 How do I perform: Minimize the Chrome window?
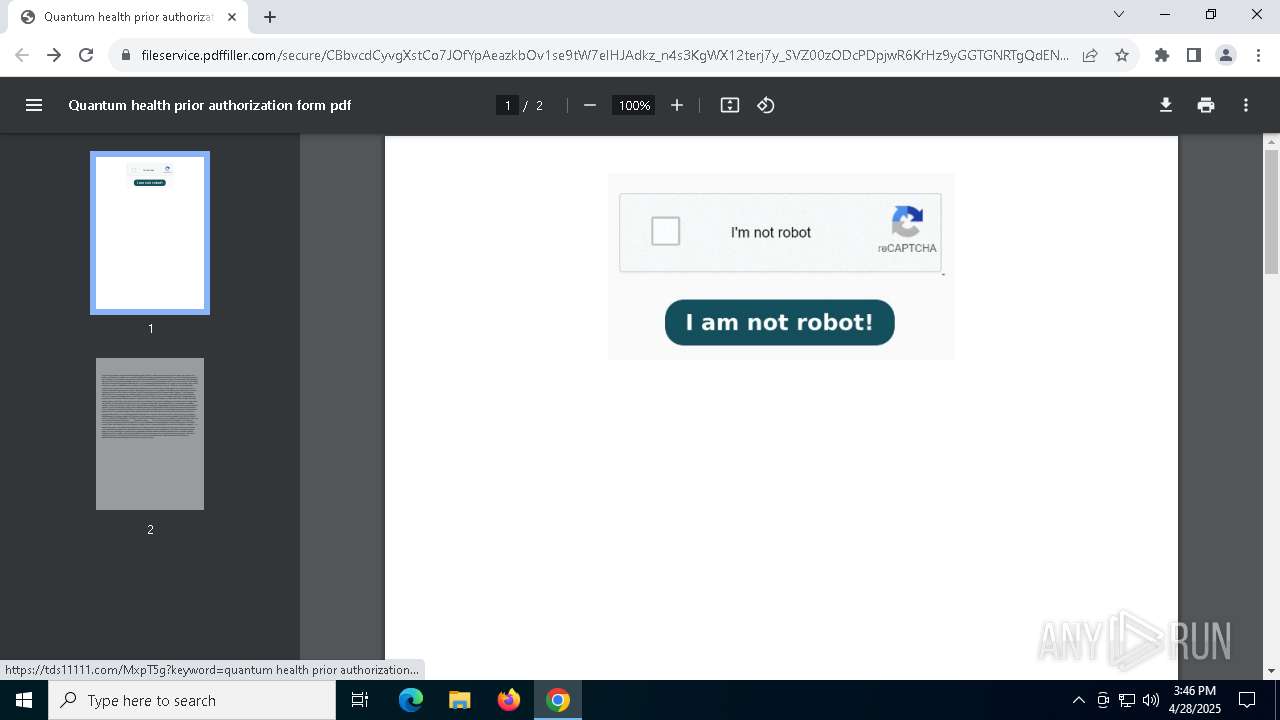1165,14
